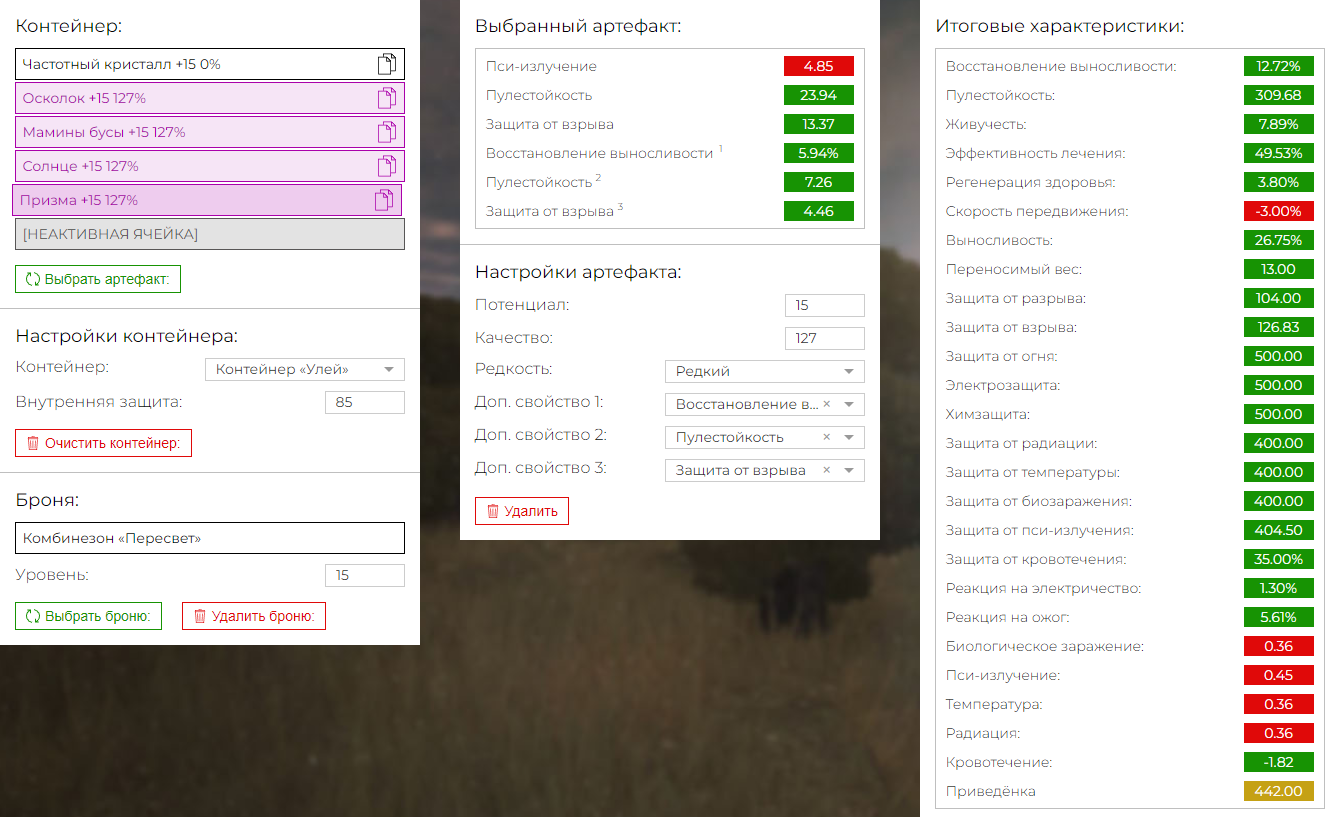1337x817 pixels.
Task: Click the total Пулестойкость 309.68 value
Action: tap(1279, 96)
